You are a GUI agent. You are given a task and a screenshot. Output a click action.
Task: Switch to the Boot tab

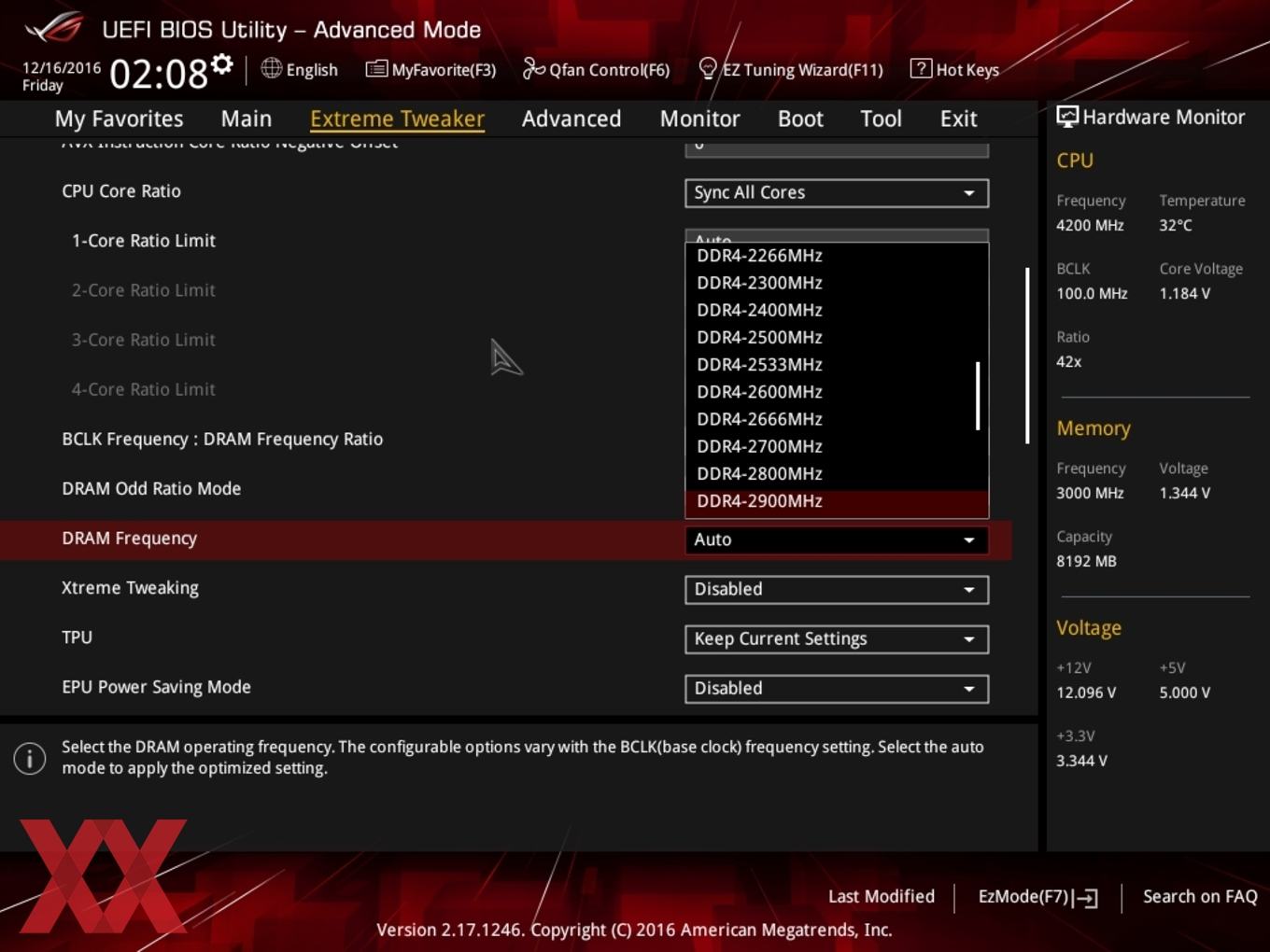click(800, 119)
